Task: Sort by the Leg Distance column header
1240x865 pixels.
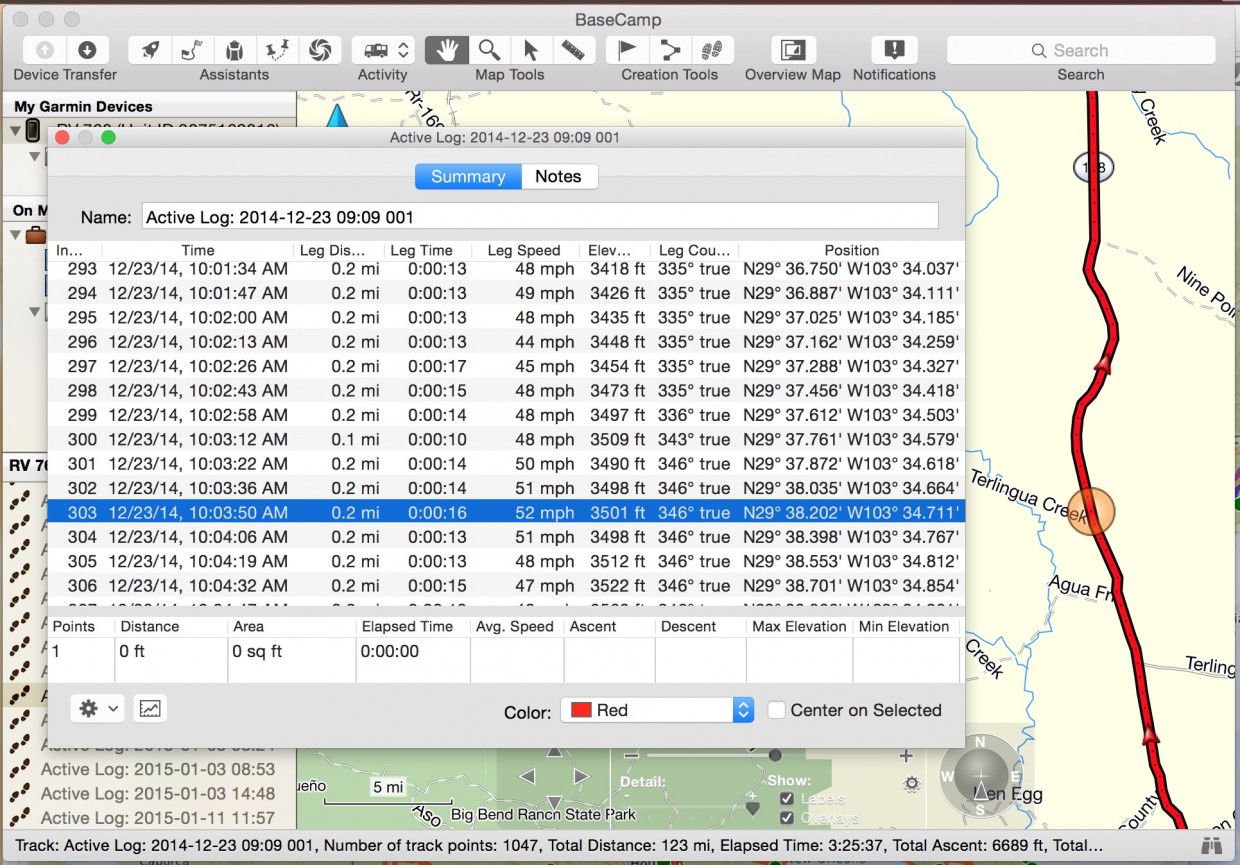Action: tap(339, 250)
